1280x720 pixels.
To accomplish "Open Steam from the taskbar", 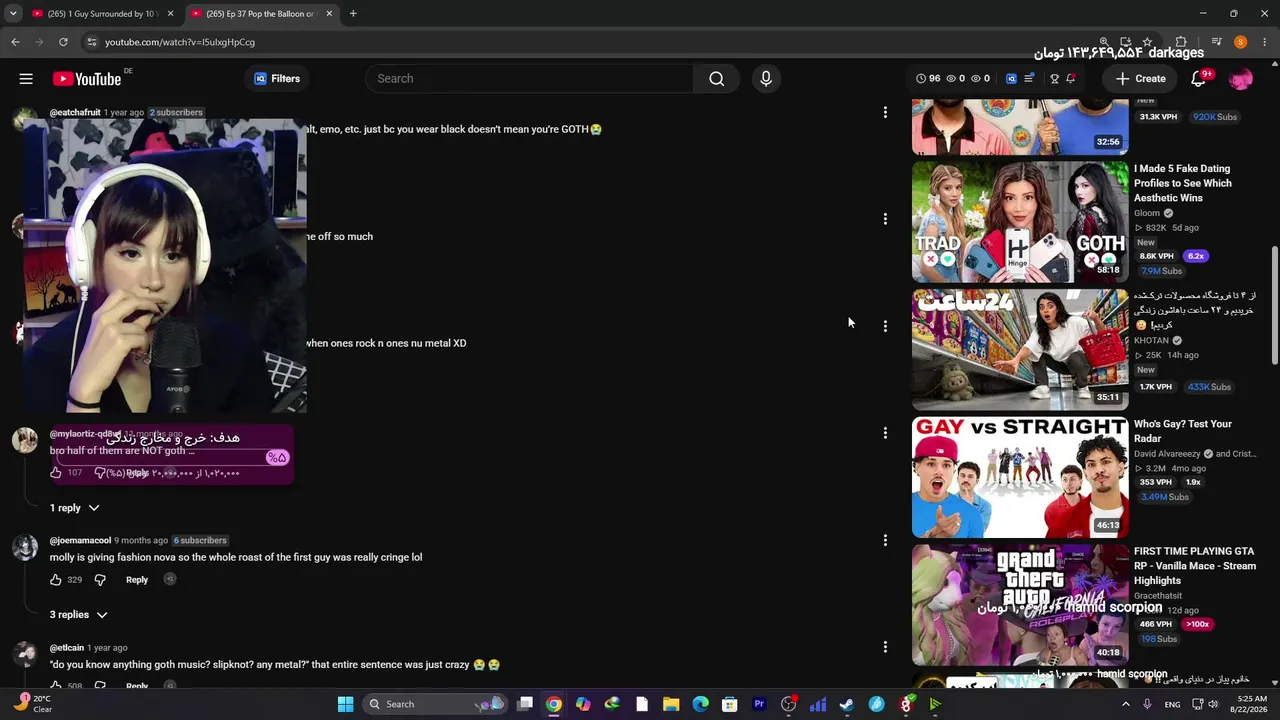I will (847, 704).
